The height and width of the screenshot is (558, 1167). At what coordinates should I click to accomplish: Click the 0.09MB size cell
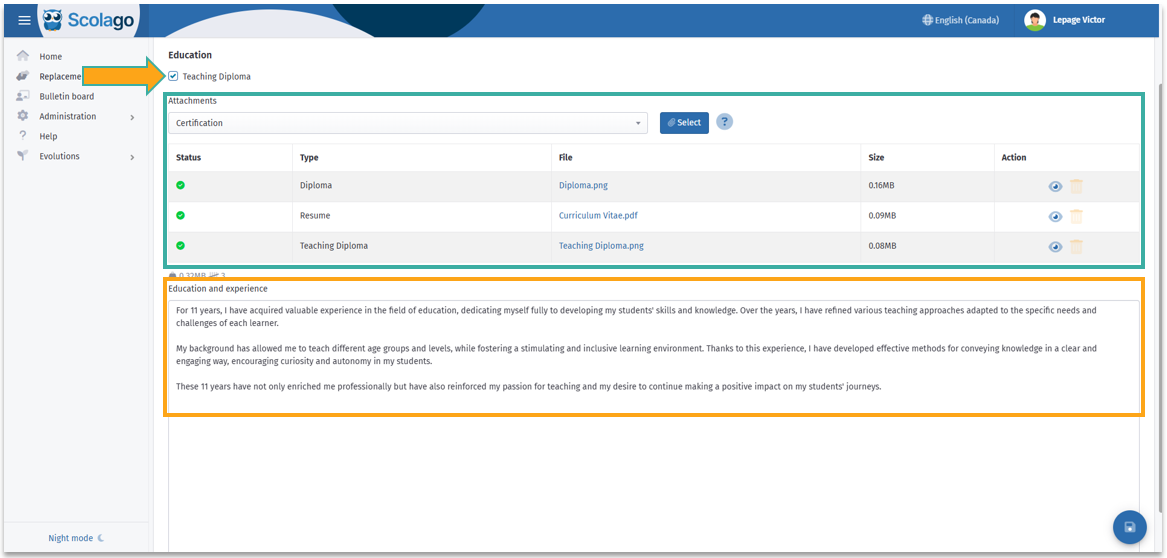882,216
